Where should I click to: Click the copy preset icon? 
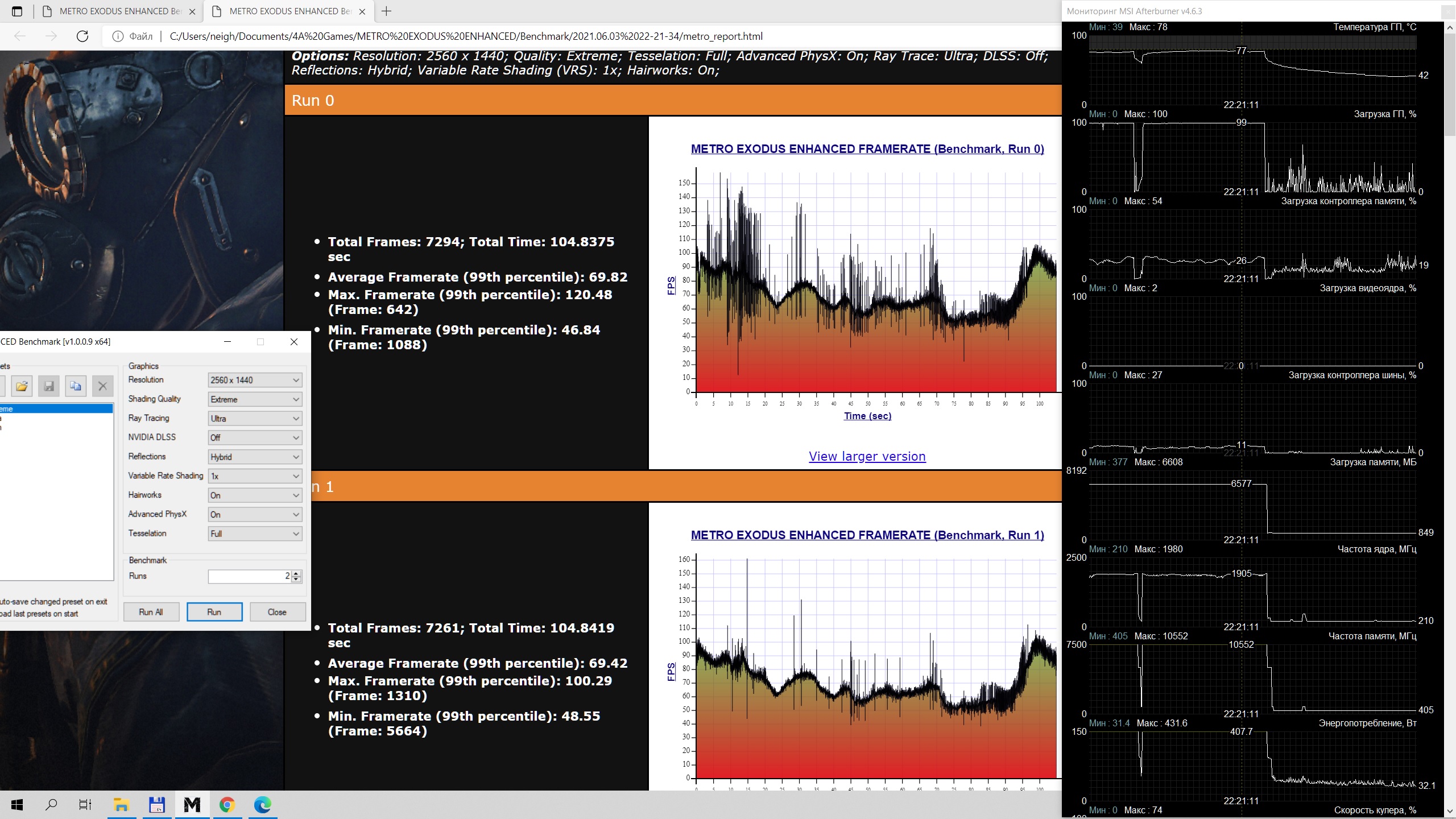[x=76, y=386]
